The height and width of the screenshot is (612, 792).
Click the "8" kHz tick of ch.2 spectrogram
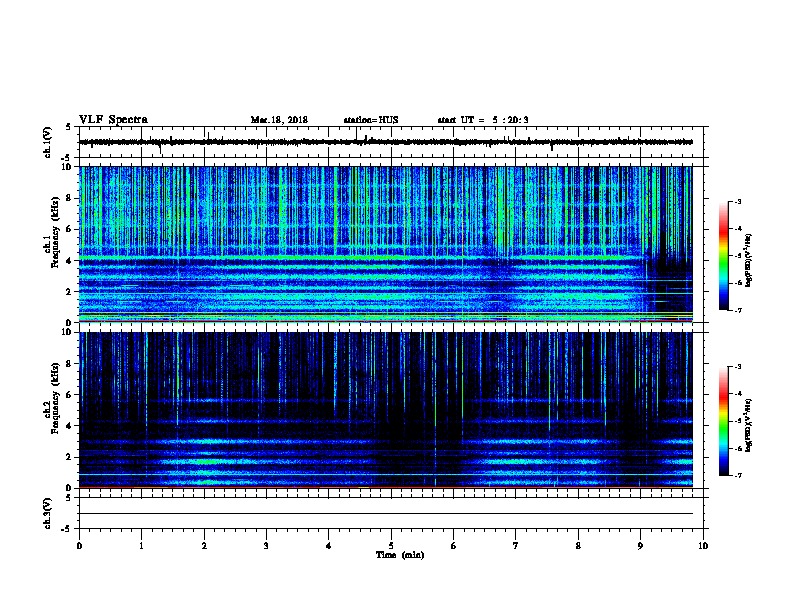71,364
